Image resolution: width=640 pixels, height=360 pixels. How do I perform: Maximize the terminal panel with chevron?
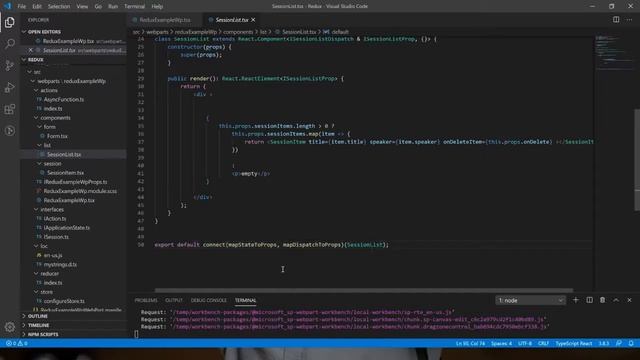pyautogui.click(x=616, y=300)
